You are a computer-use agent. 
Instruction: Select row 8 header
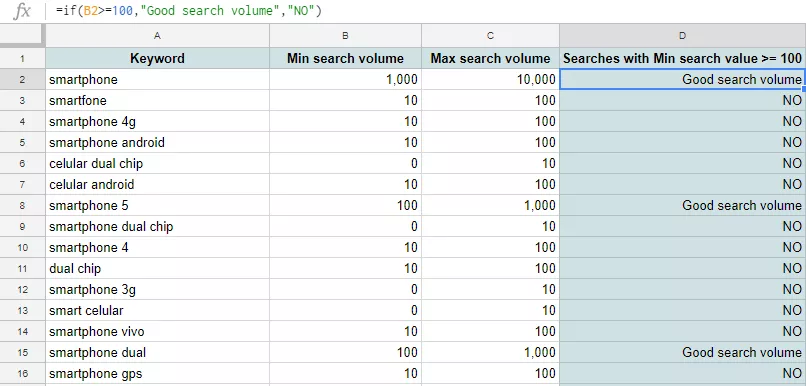pyautogui.click(x=22, y=206)
